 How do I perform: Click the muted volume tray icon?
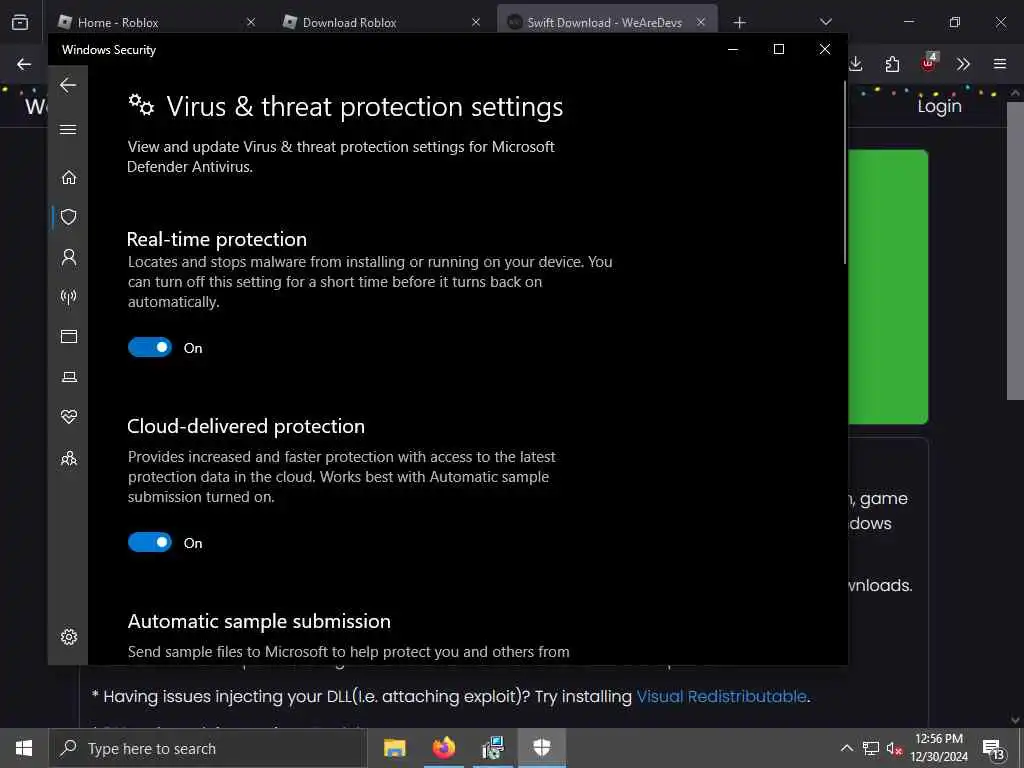pyautogui.click(x=895, y=748)
